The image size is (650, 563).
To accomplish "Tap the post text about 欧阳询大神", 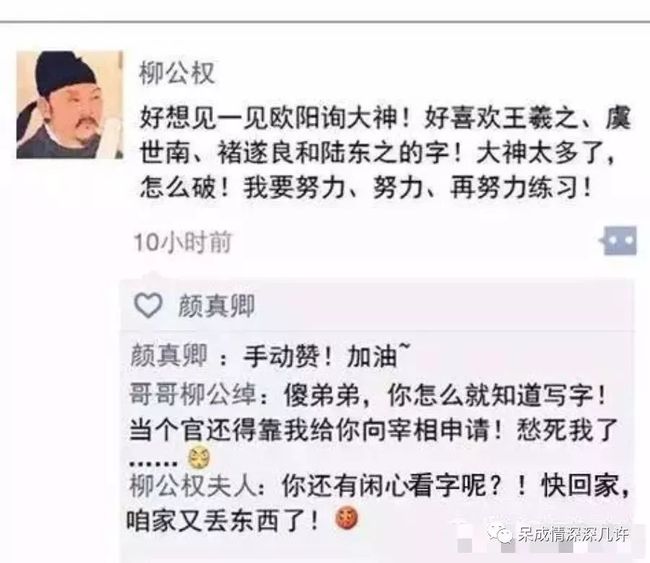I will click(x=385, y=153).
